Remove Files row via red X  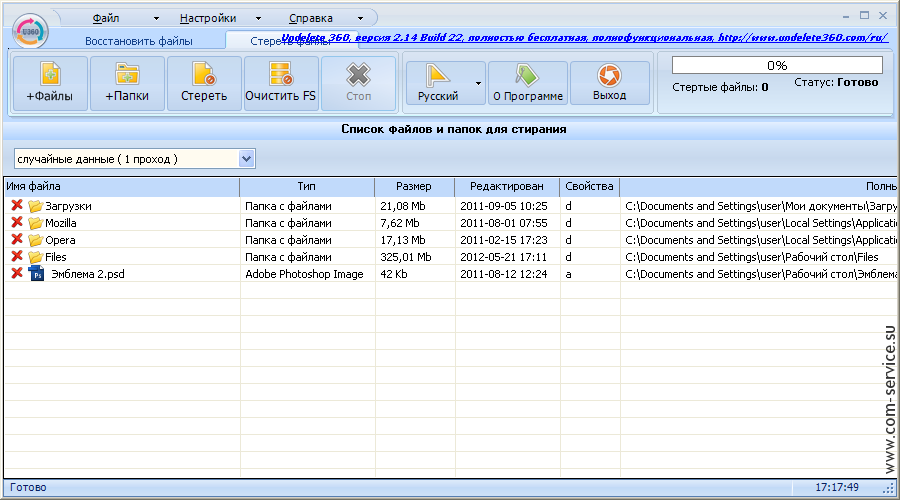click(x=17, y=256)
